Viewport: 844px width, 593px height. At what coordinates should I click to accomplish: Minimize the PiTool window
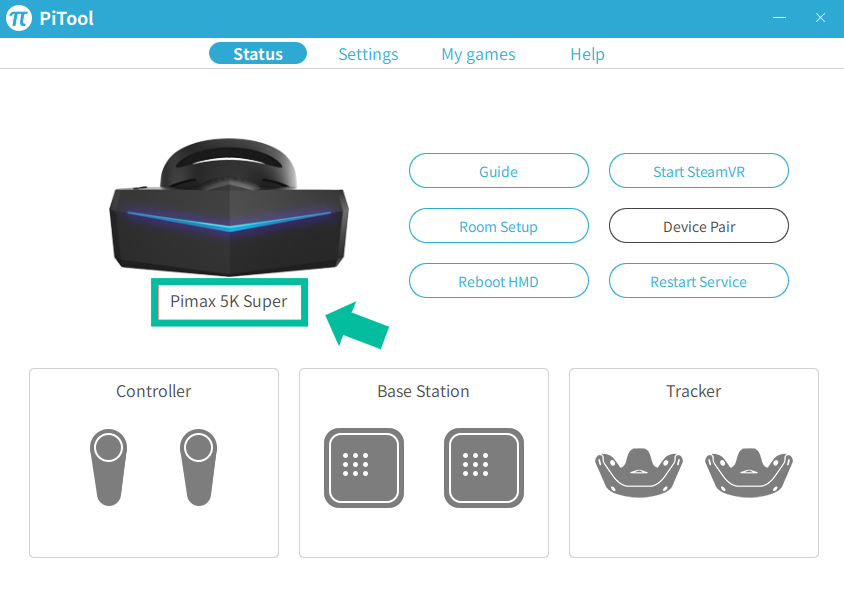point(779,18)
